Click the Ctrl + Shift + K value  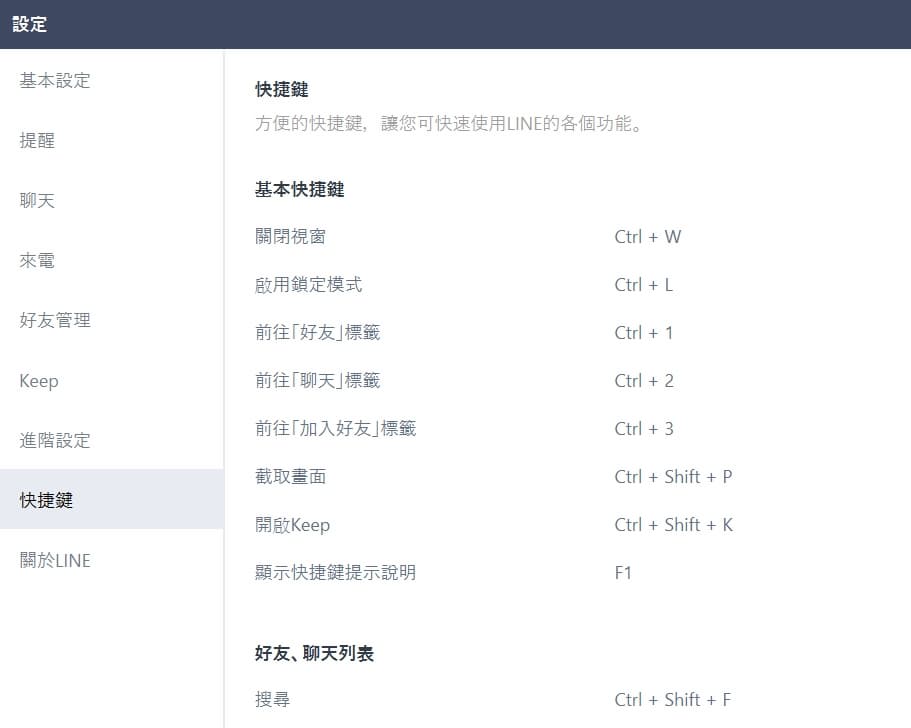674,525
